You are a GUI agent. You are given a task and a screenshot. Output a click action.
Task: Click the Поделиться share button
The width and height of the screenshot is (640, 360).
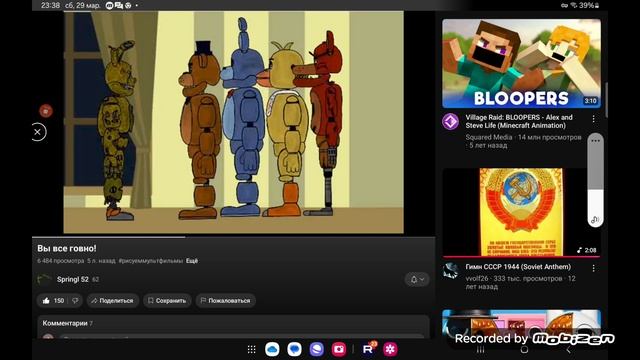(x=112, y=301)
